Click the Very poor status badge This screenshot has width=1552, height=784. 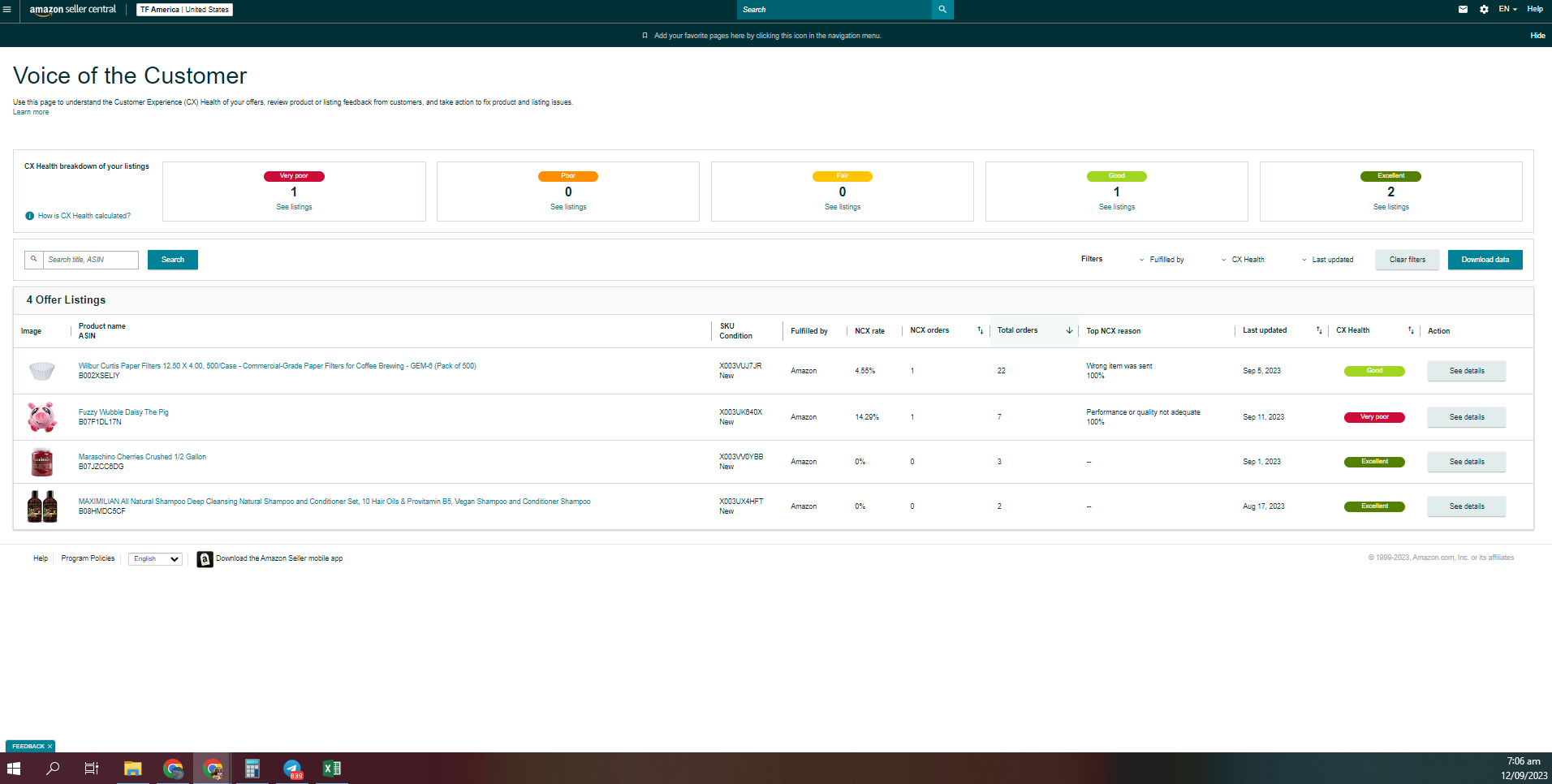pos(1374,417)
